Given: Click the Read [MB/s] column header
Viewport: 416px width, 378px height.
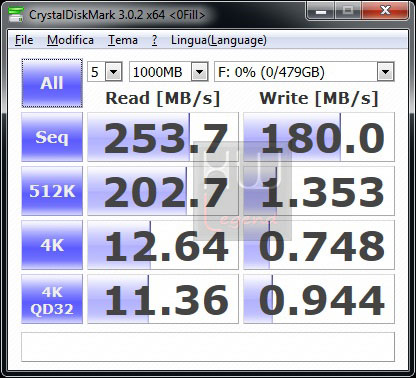Looking at the screenshot, I should pos(163,98).
